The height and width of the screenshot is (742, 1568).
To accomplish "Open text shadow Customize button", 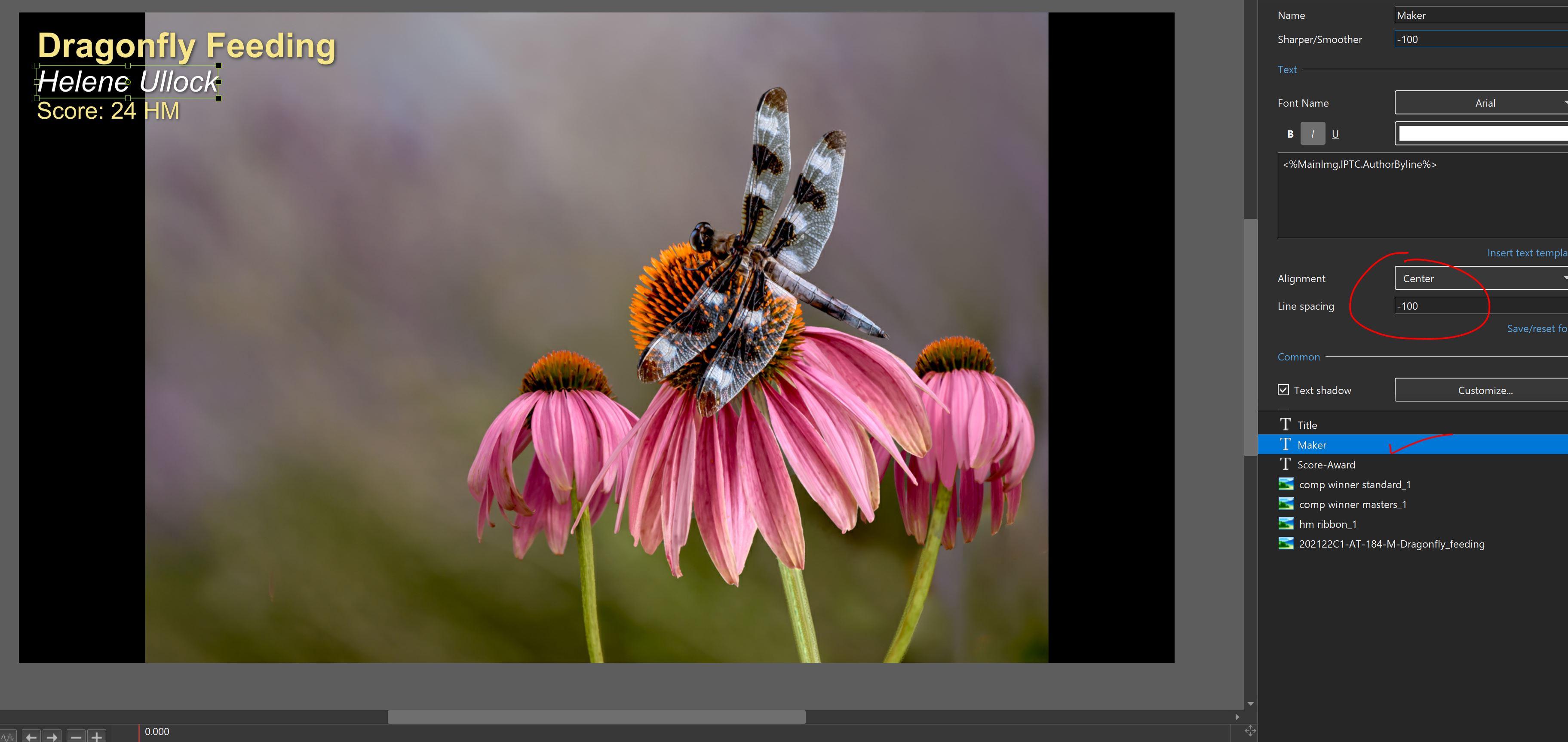I will tap(1484, 391).
